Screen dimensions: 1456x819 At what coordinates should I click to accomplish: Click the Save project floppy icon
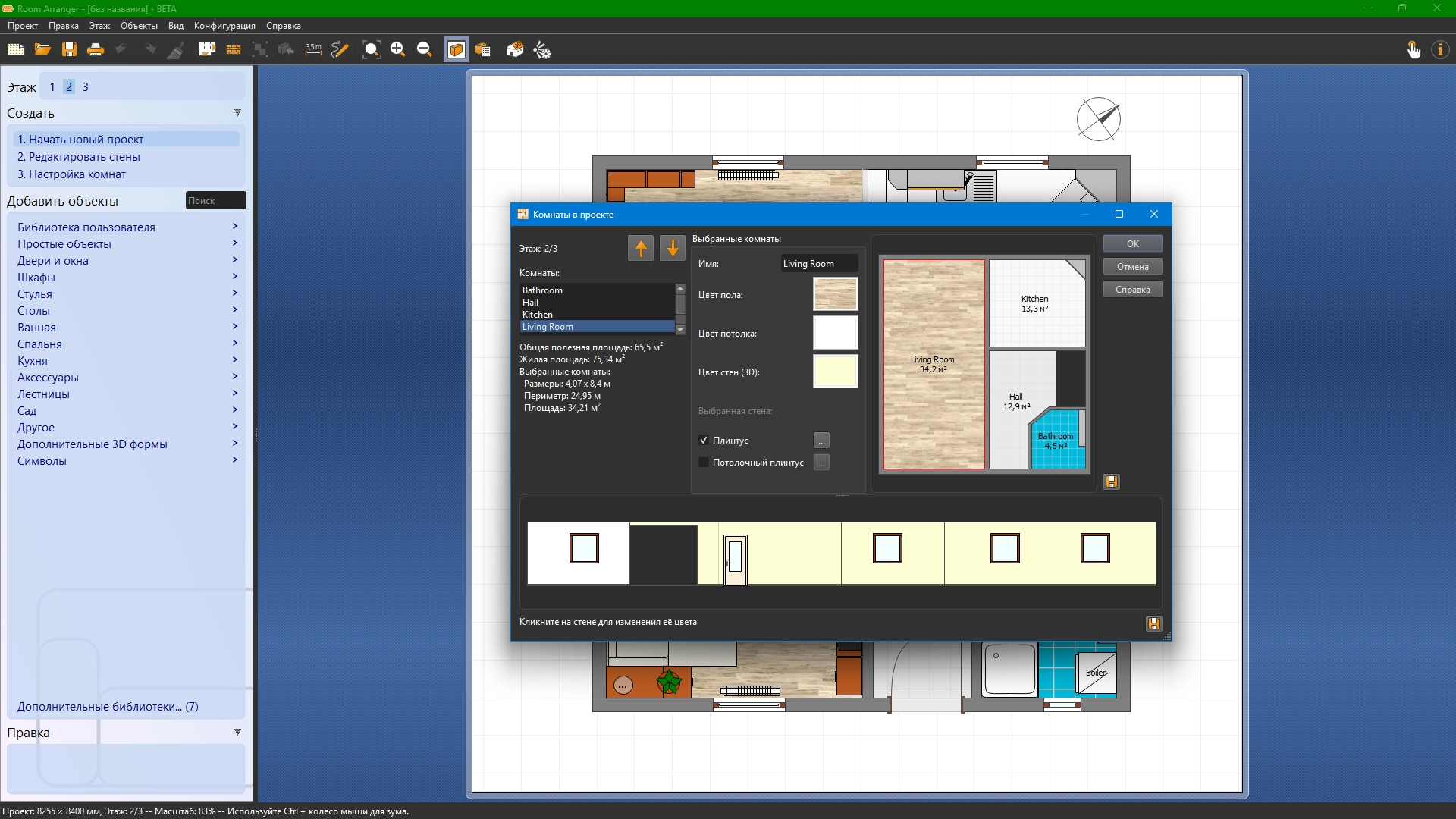click(69, 50)
